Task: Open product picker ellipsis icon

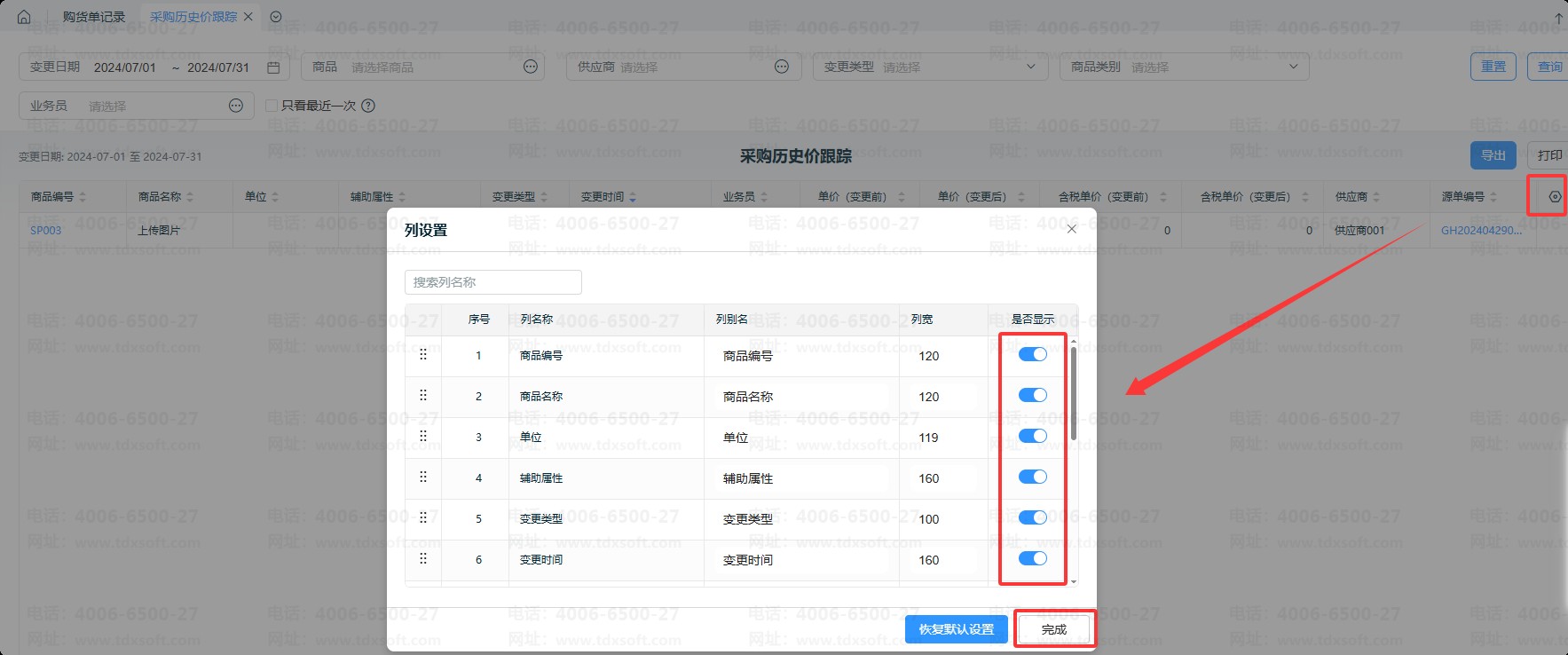Action: pyautogui.click(x=531, y=67)
